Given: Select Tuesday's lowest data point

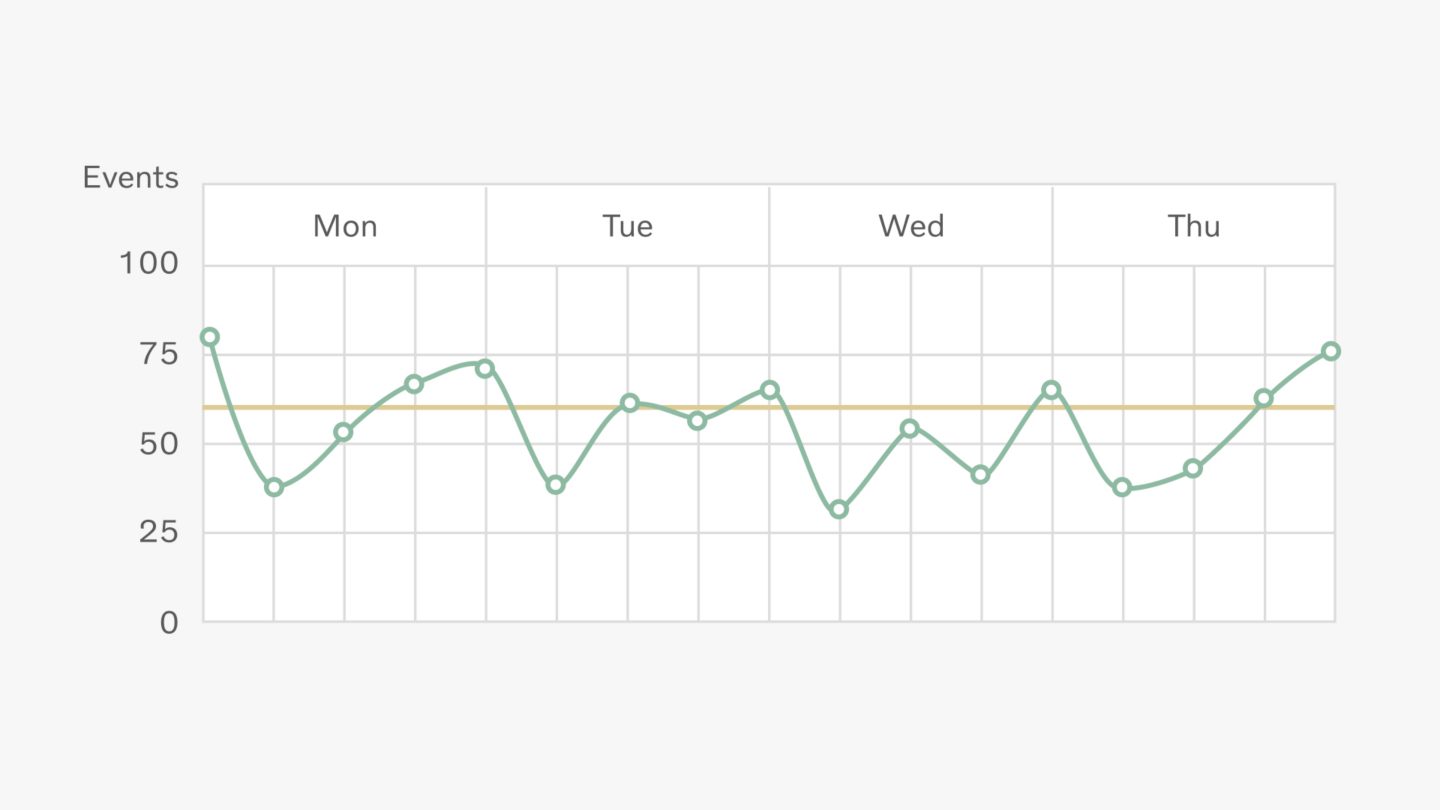Looking at the screenshot, I should 556,485.
